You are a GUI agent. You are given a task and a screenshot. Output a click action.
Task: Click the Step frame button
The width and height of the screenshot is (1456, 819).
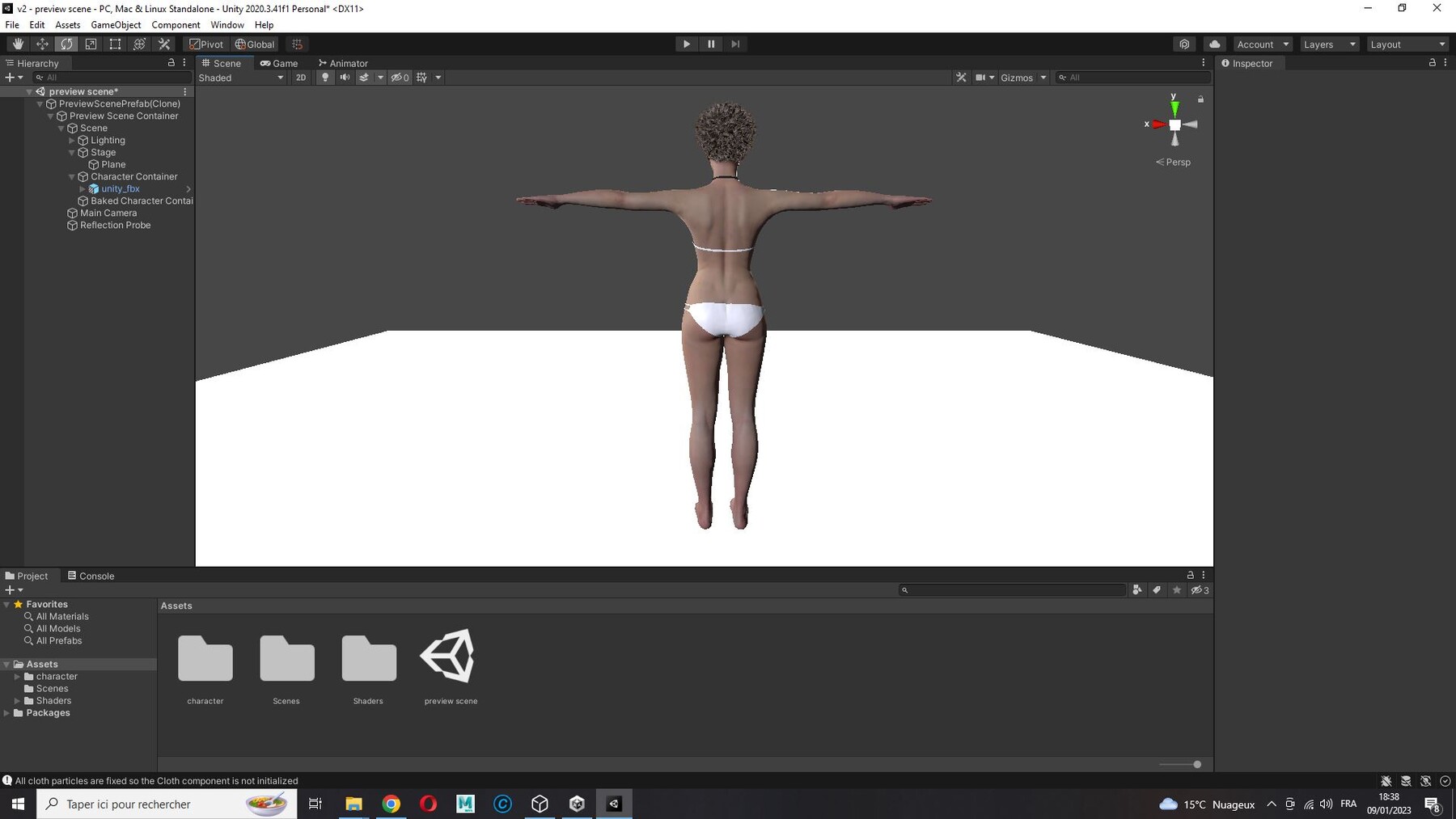[x=735, y=44]
